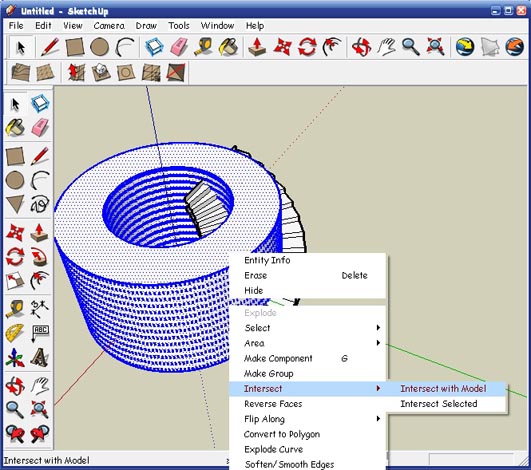The image size is (531, 470).
Task: Open the Camera menu
Action: pos(109,26)
